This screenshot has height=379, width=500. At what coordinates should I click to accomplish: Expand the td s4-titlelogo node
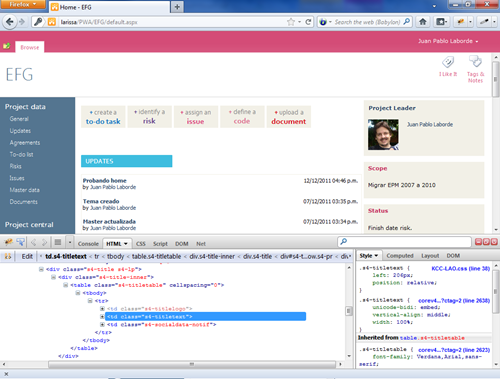coord(102,309)
